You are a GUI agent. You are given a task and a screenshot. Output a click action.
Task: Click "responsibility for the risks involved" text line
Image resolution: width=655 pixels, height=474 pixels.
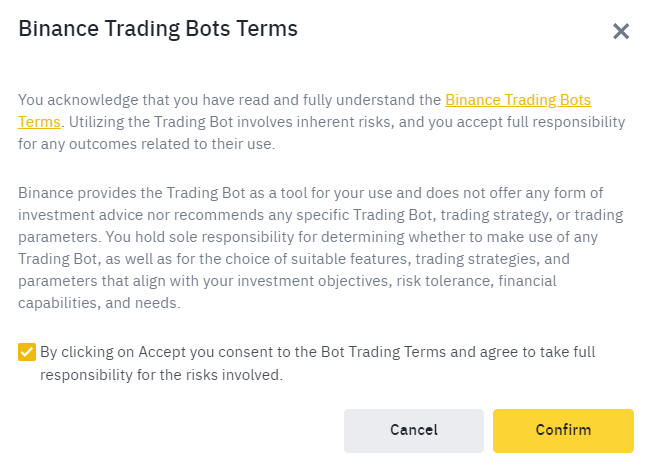tap(162, 375)
